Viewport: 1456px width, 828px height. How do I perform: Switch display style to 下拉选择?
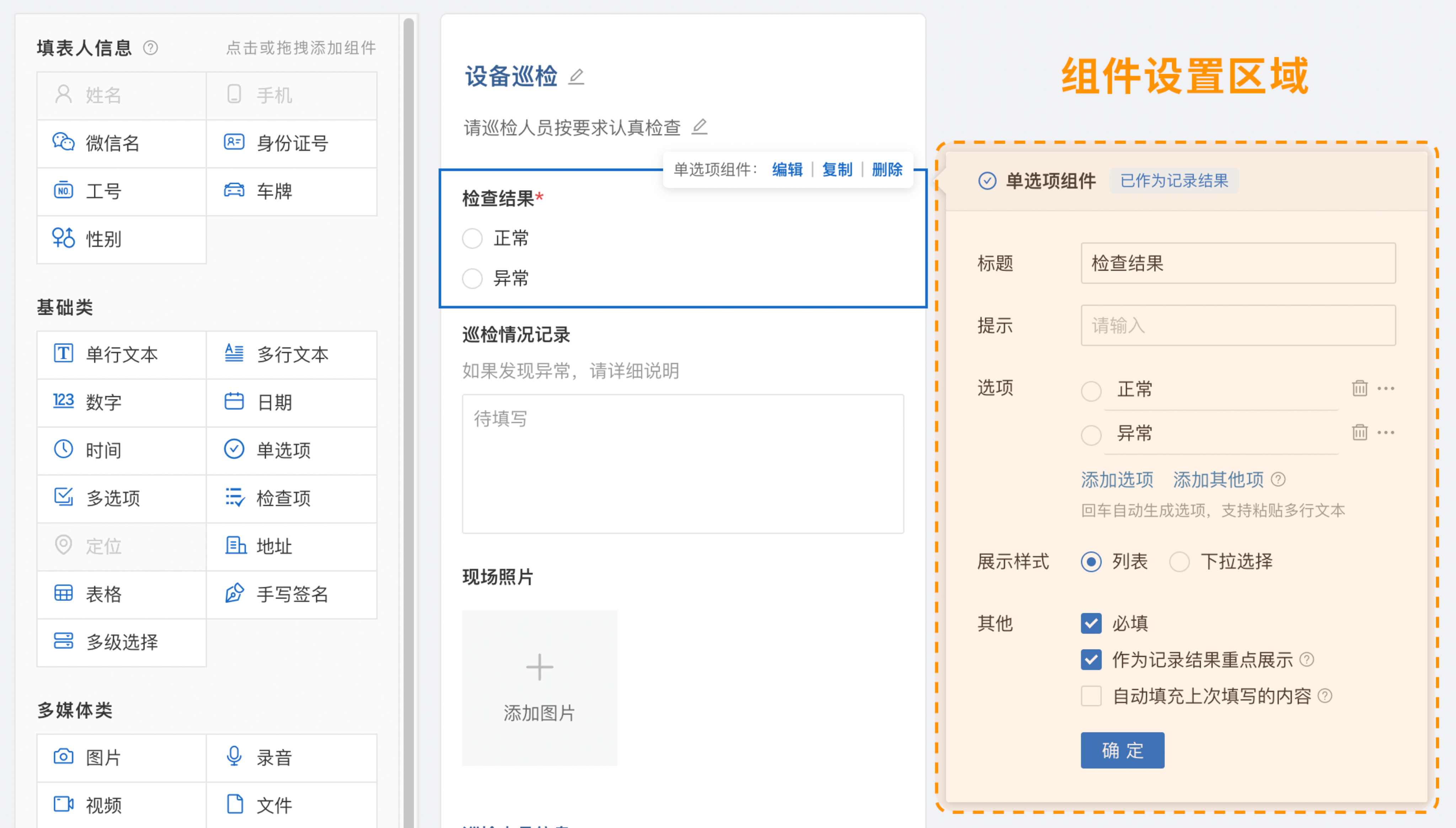click(1180, 562)
